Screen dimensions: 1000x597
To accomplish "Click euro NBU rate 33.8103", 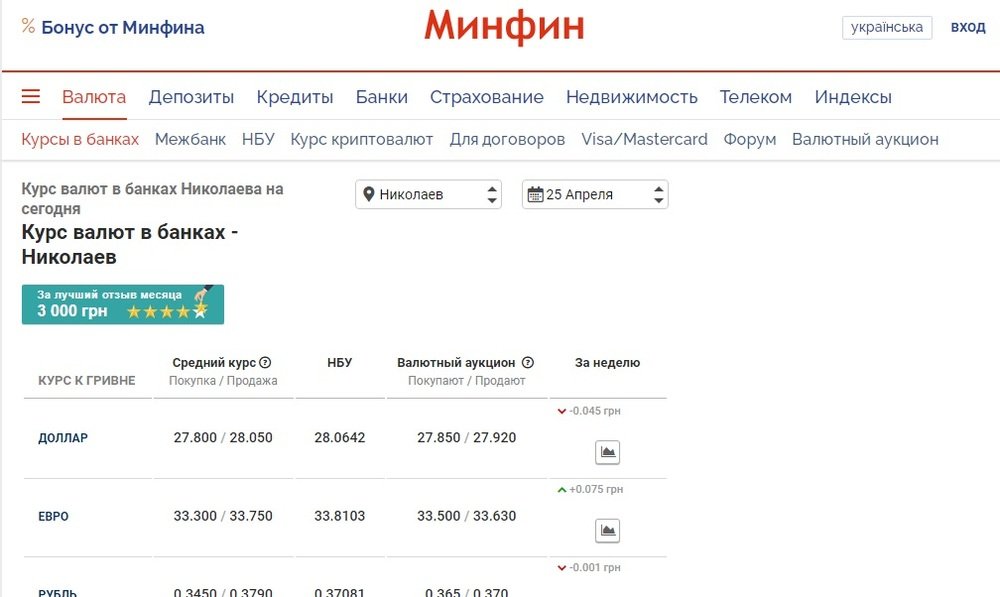I will (x=339, y=516).
